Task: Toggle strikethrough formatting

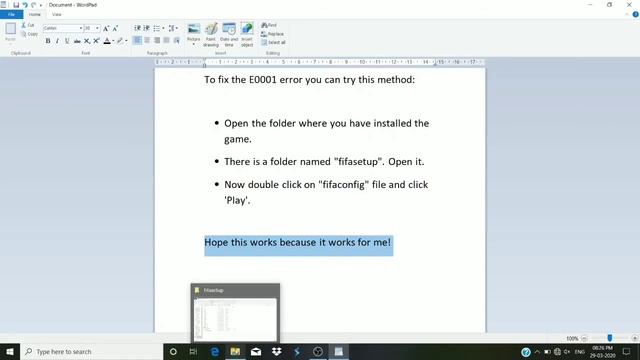Action: [77, 41]
